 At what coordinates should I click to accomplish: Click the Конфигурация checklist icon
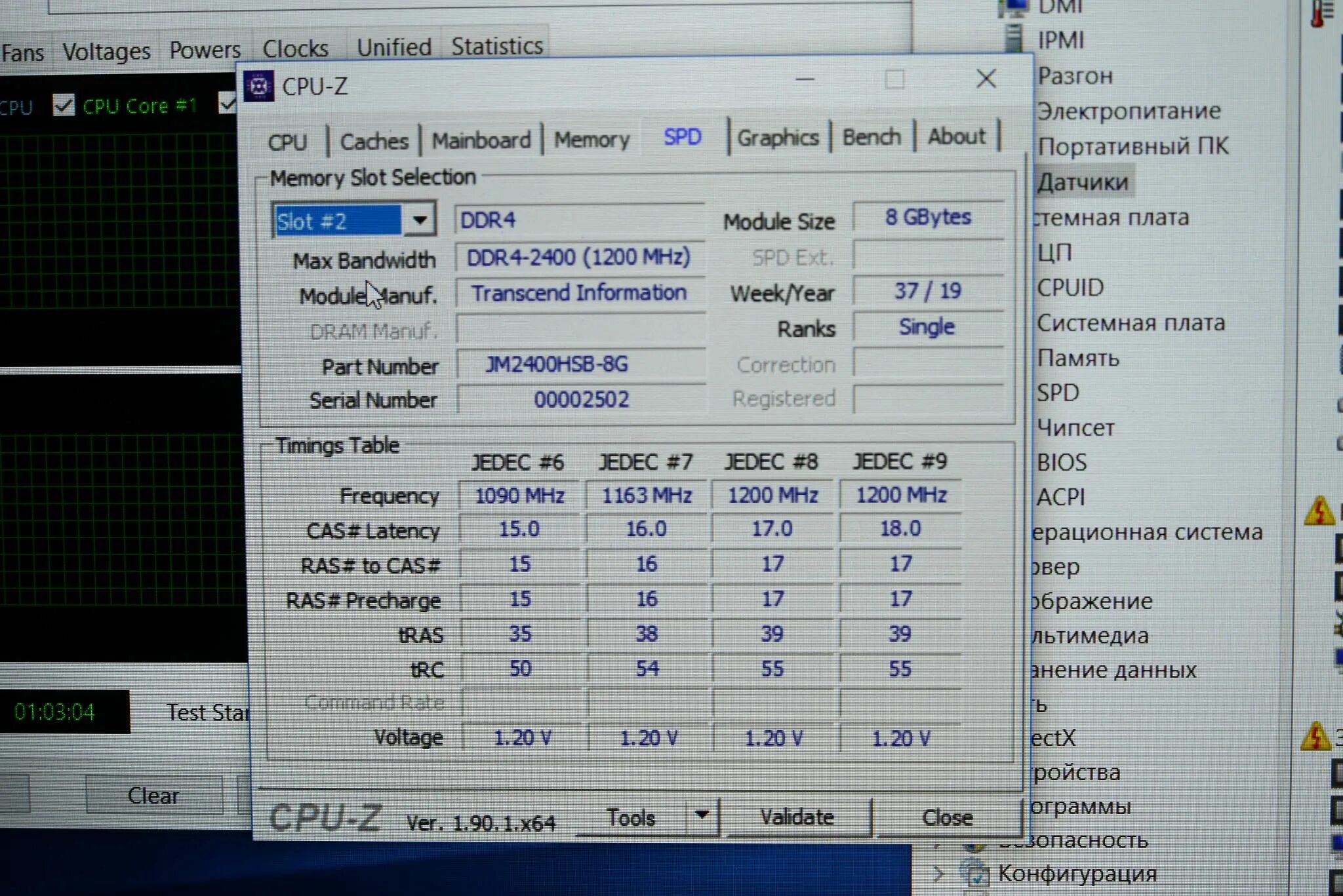pyautogui.click(x=975, y=874)
